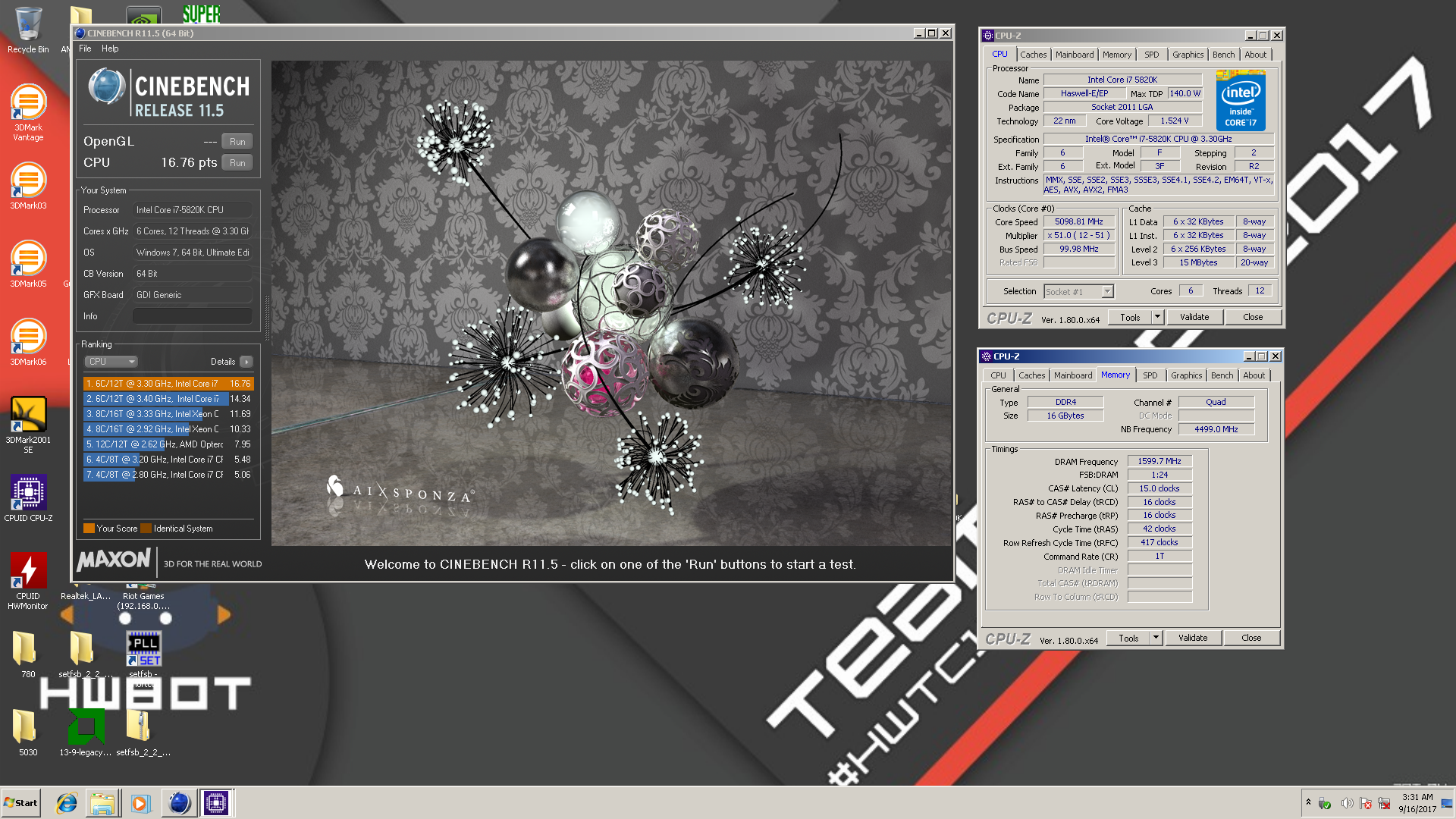The height and width of the screenshot is (819, 1456).
Task: Open Tools dropdown arrow in lower CPU-Z window
Action: (x=1156, y=638)
